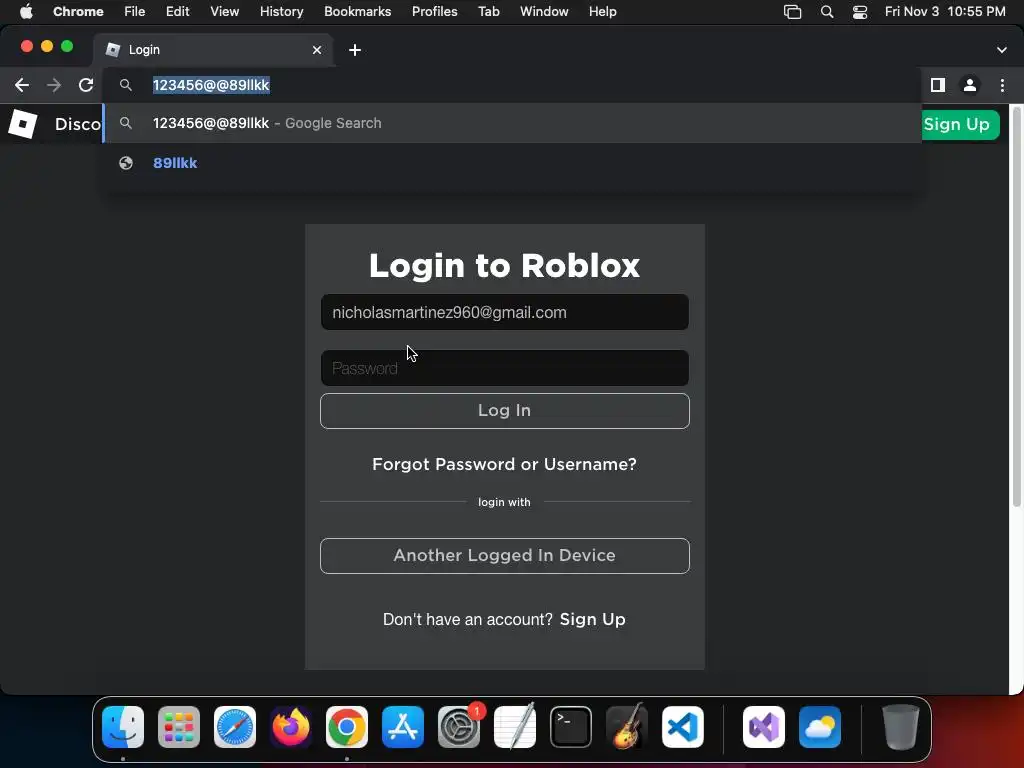1024x768 pixels.
Task: Open the Edit menu
Action: point(177,11)
